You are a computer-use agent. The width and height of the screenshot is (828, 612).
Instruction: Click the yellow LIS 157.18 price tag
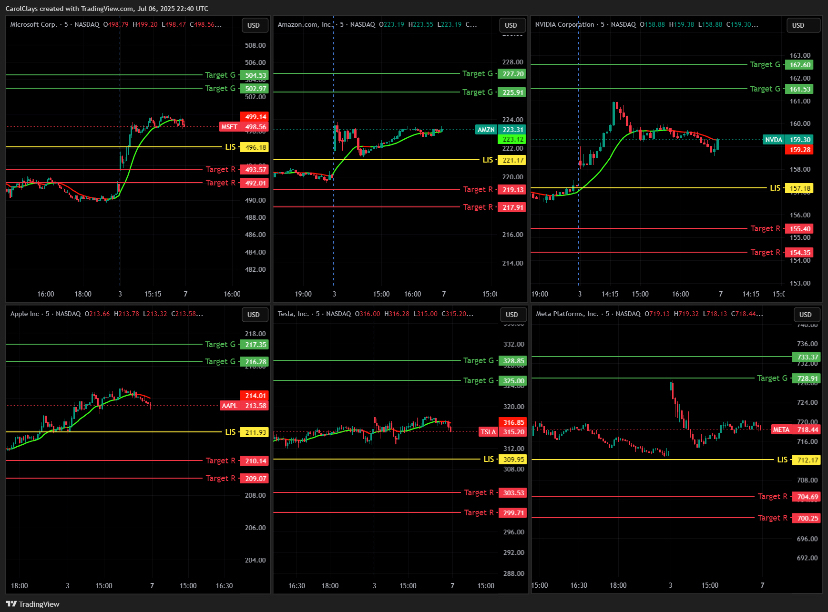[799, 189]
